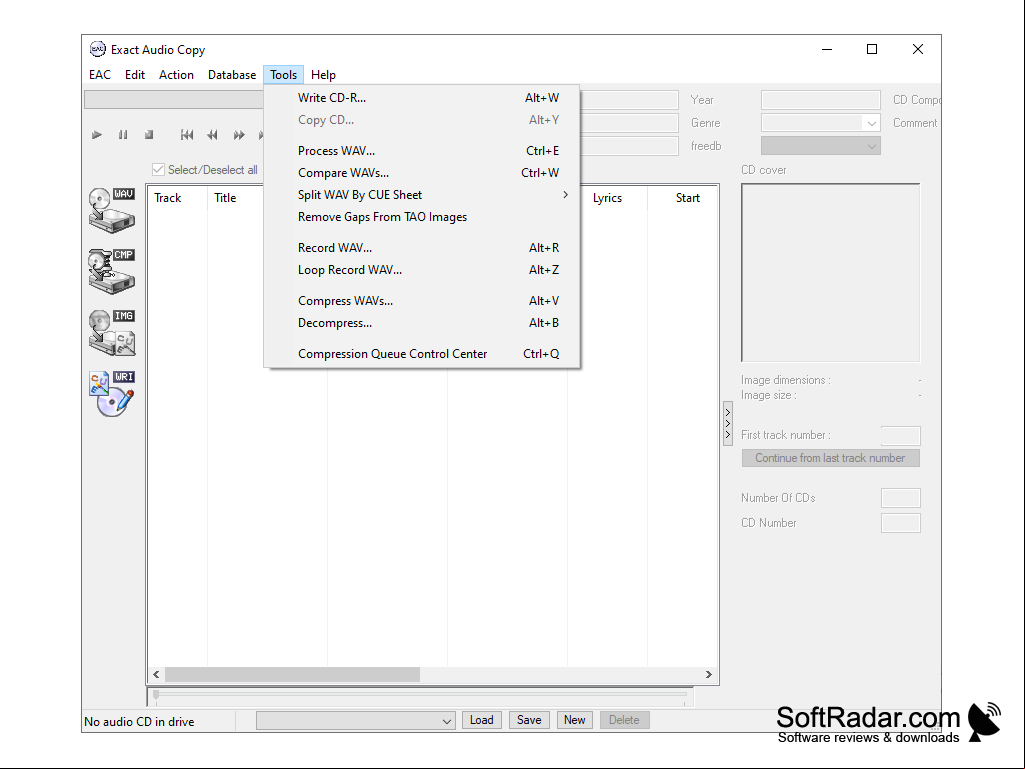
Task: Click the IMG copy image icon
Action: tap(112, 332)
